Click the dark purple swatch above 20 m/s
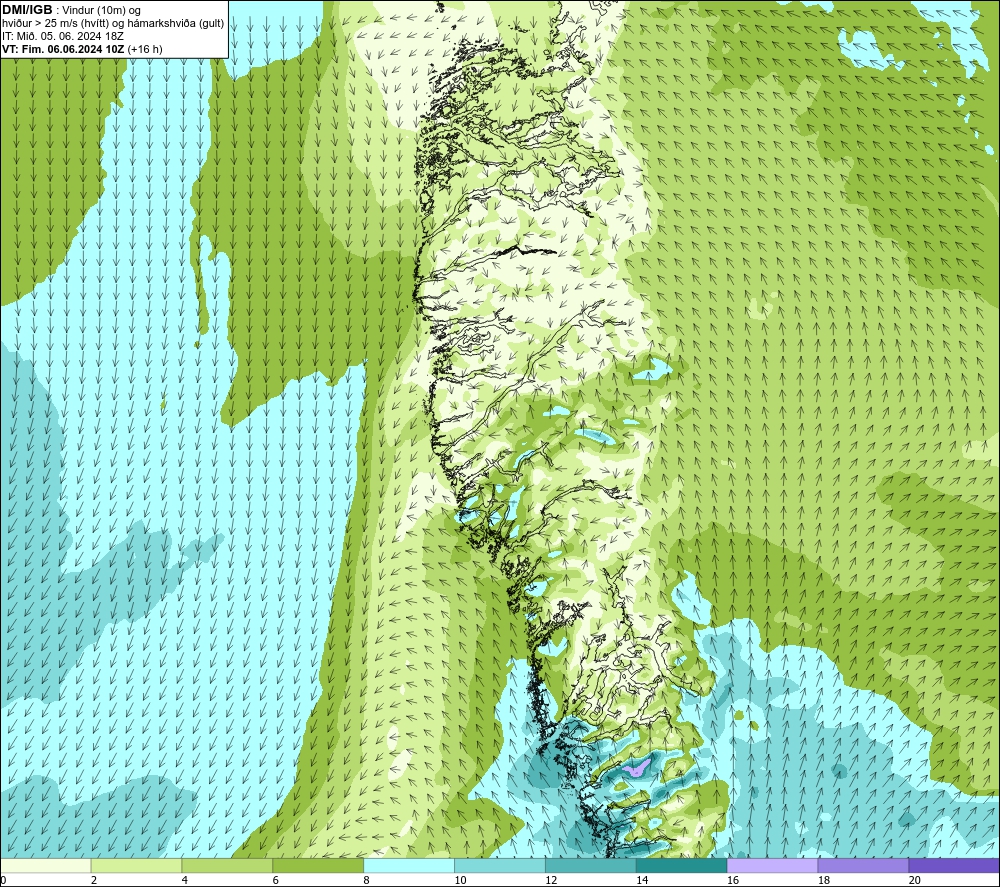This screenshot has width=1000, height=887. [954, 865]
